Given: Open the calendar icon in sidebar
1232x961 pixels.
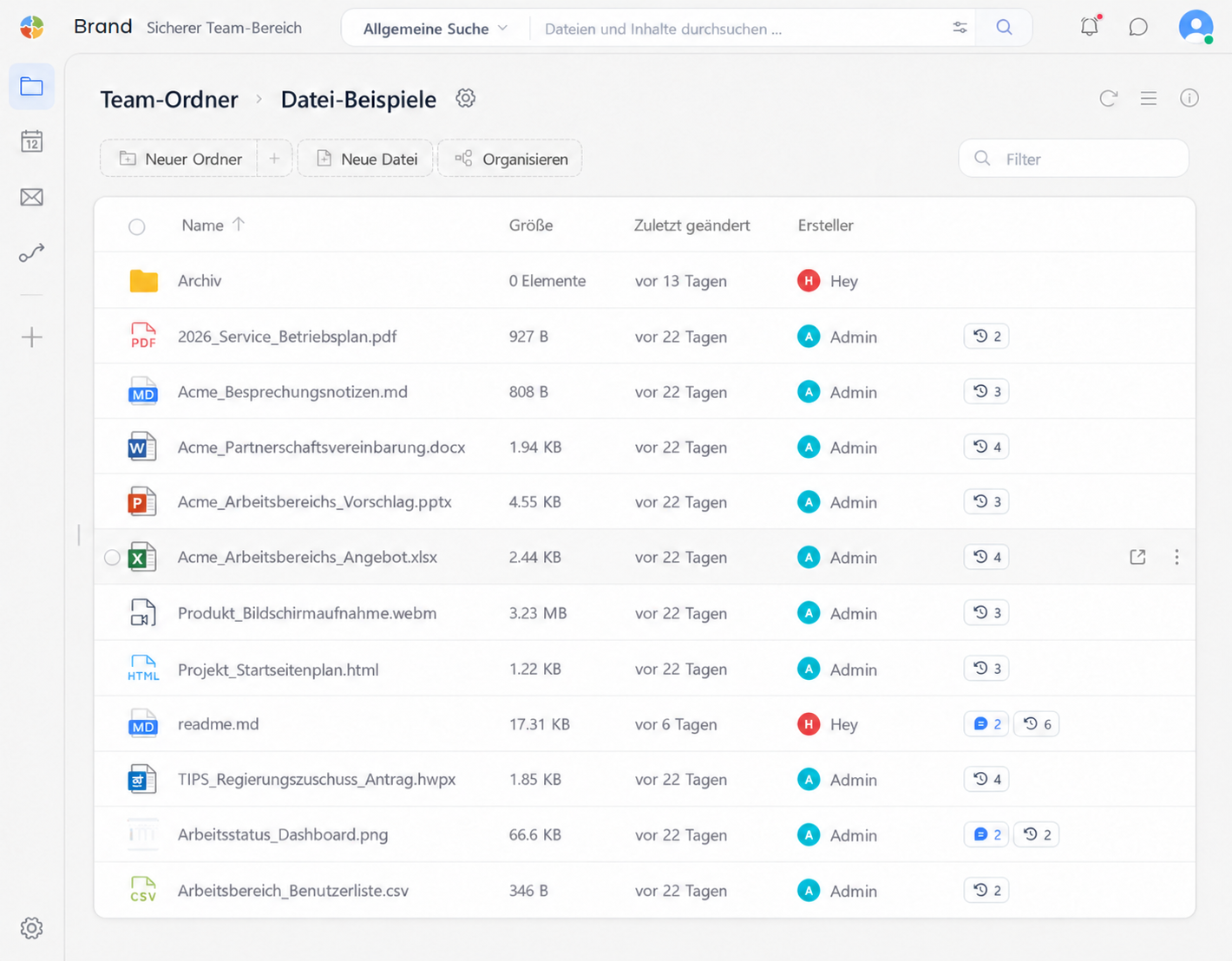Looking at the screenshot, I should (x=32, y=141).
